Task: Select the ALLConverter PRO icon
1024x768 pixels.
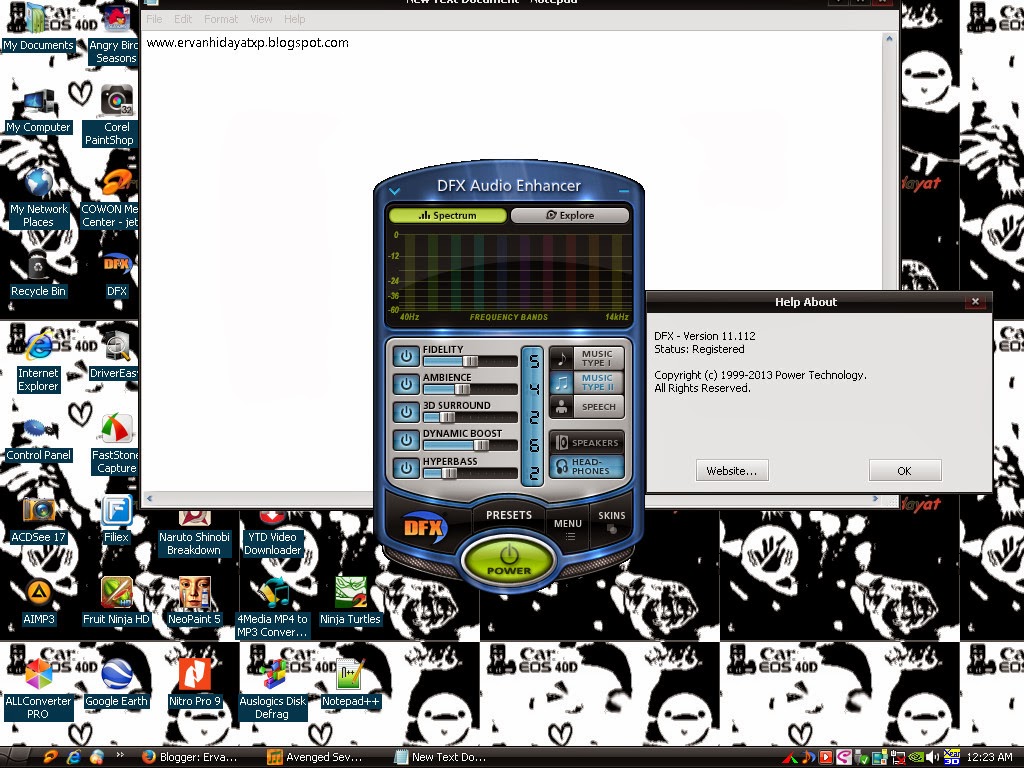Action: coord(38,690)
